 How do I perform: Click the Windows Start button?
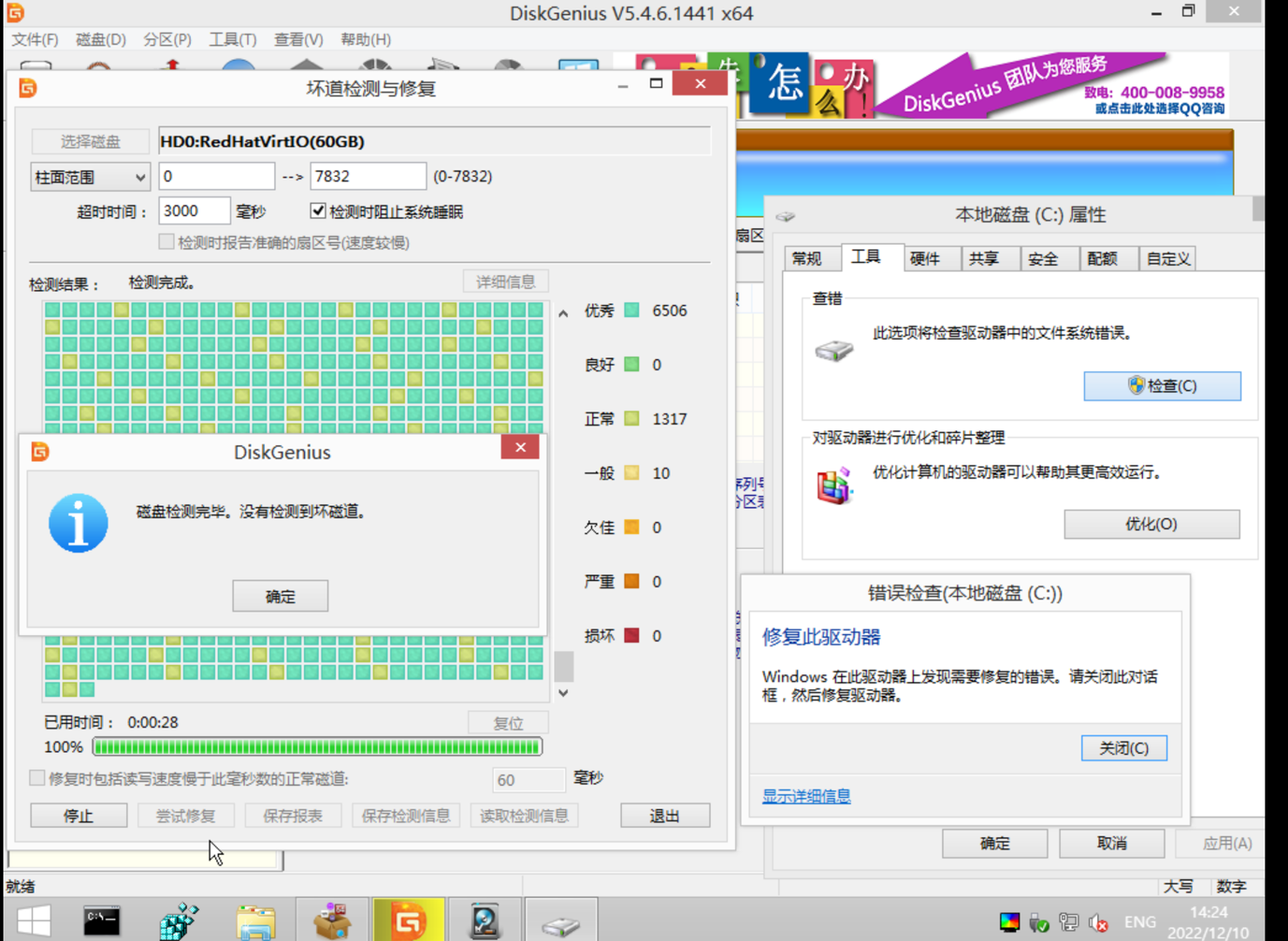coord(34,921)
